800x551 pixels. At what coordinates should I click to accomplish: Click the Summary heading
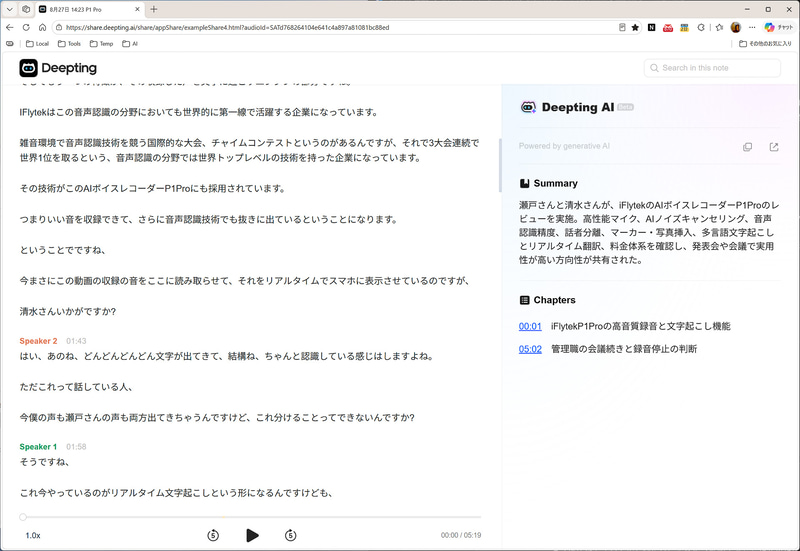click(556, 183)
